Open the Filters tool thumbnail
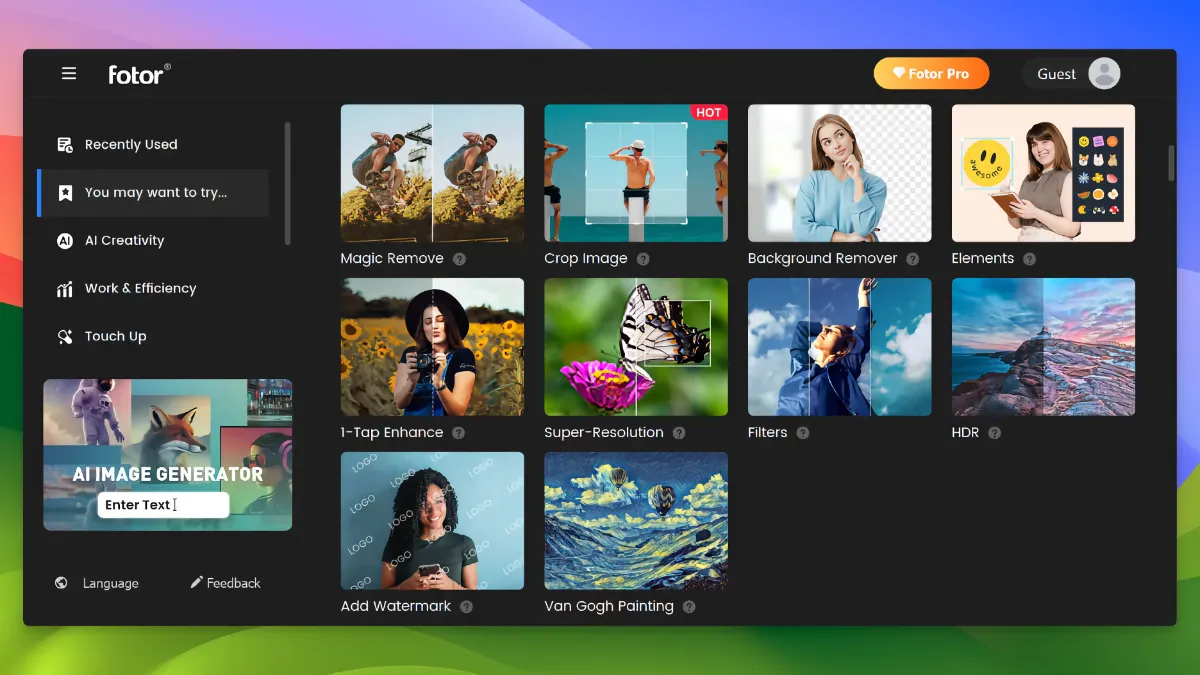The image size is (1200, 675). click(839, 346)
